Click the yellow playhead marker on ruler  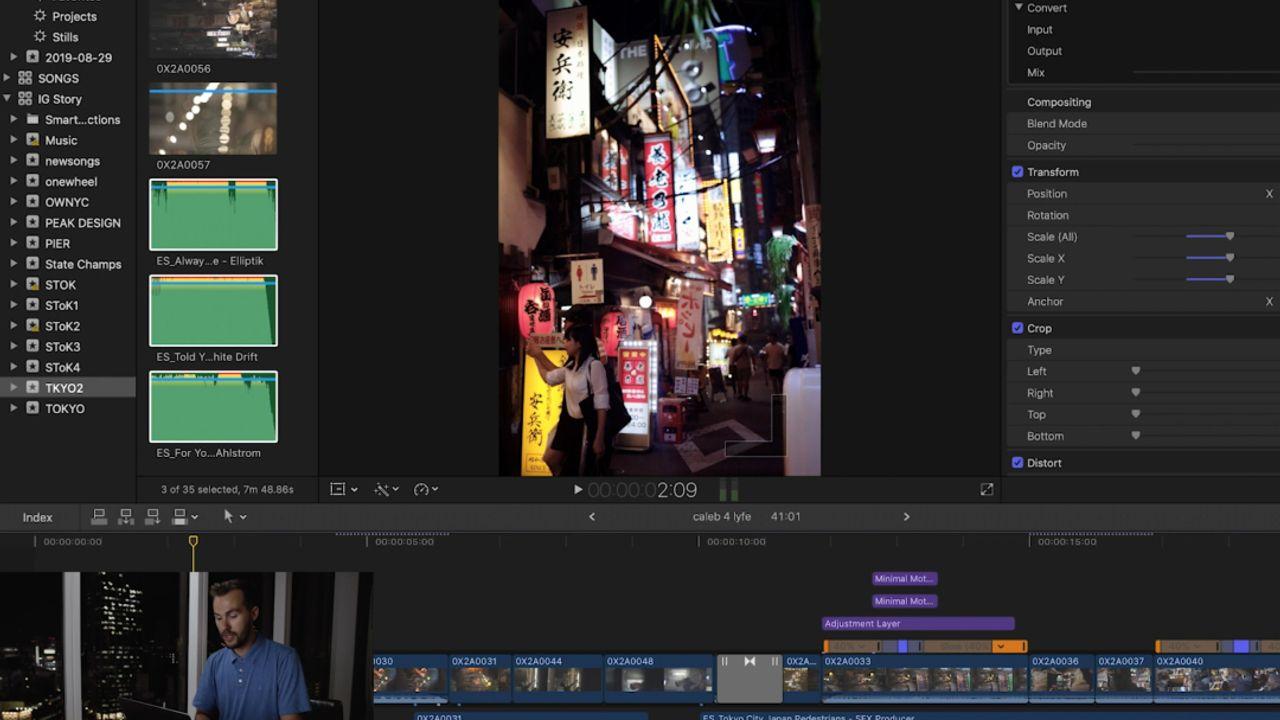tap(193, 541)
